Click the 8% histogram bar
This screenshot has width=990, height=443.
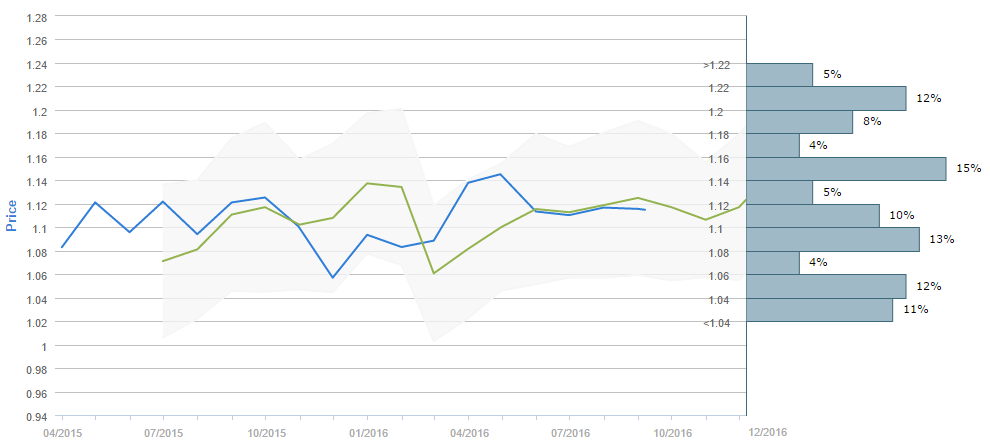pos(799,122)
